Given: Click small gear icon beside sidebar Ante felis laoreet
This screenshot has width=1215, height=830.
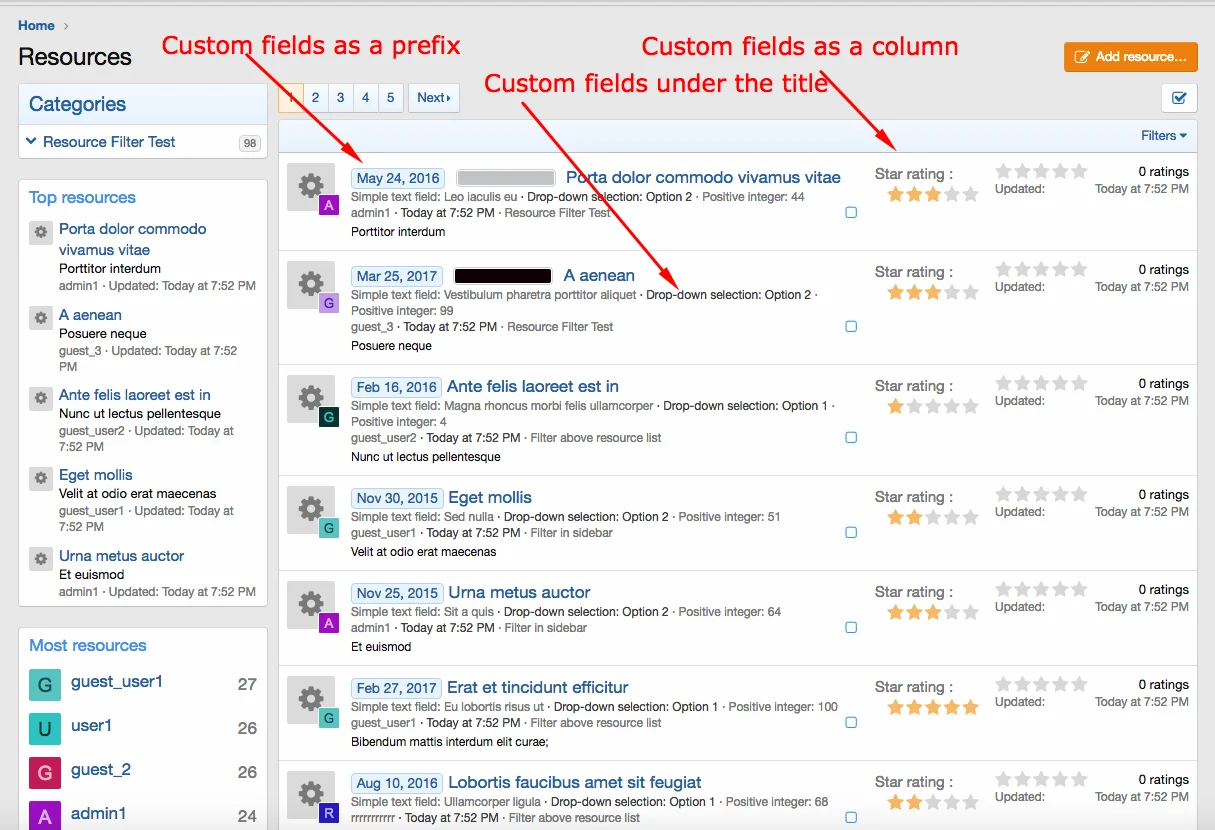Looking at the screenshot, I should 40,397.
